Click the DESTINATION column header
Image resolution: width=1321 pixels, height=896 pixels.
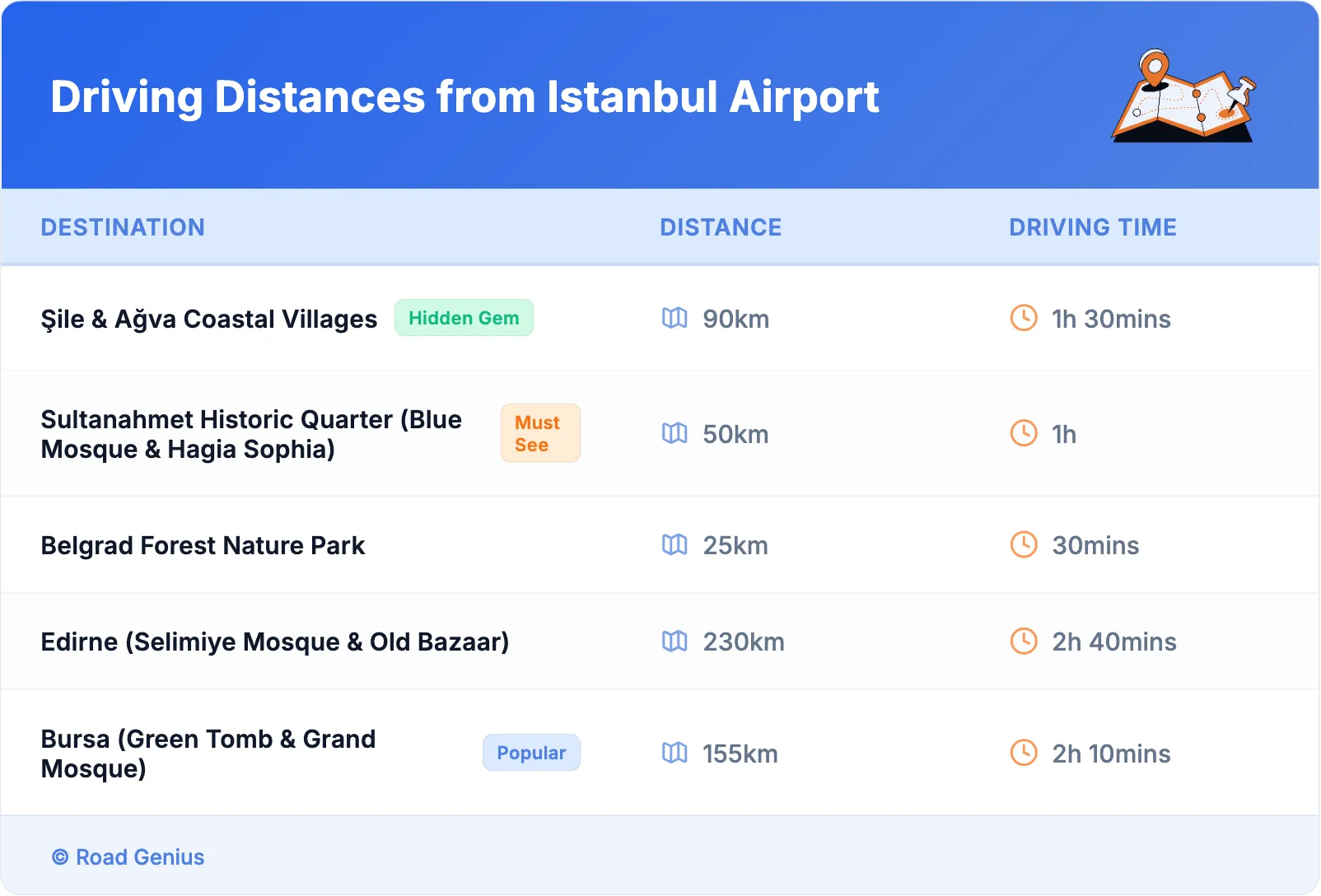tap(123, 227)
